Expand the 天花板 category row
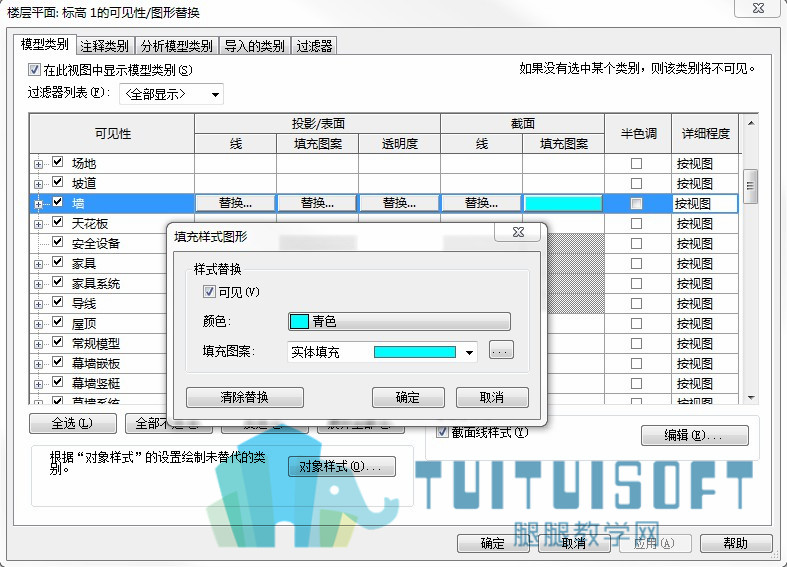 point(38,224)
